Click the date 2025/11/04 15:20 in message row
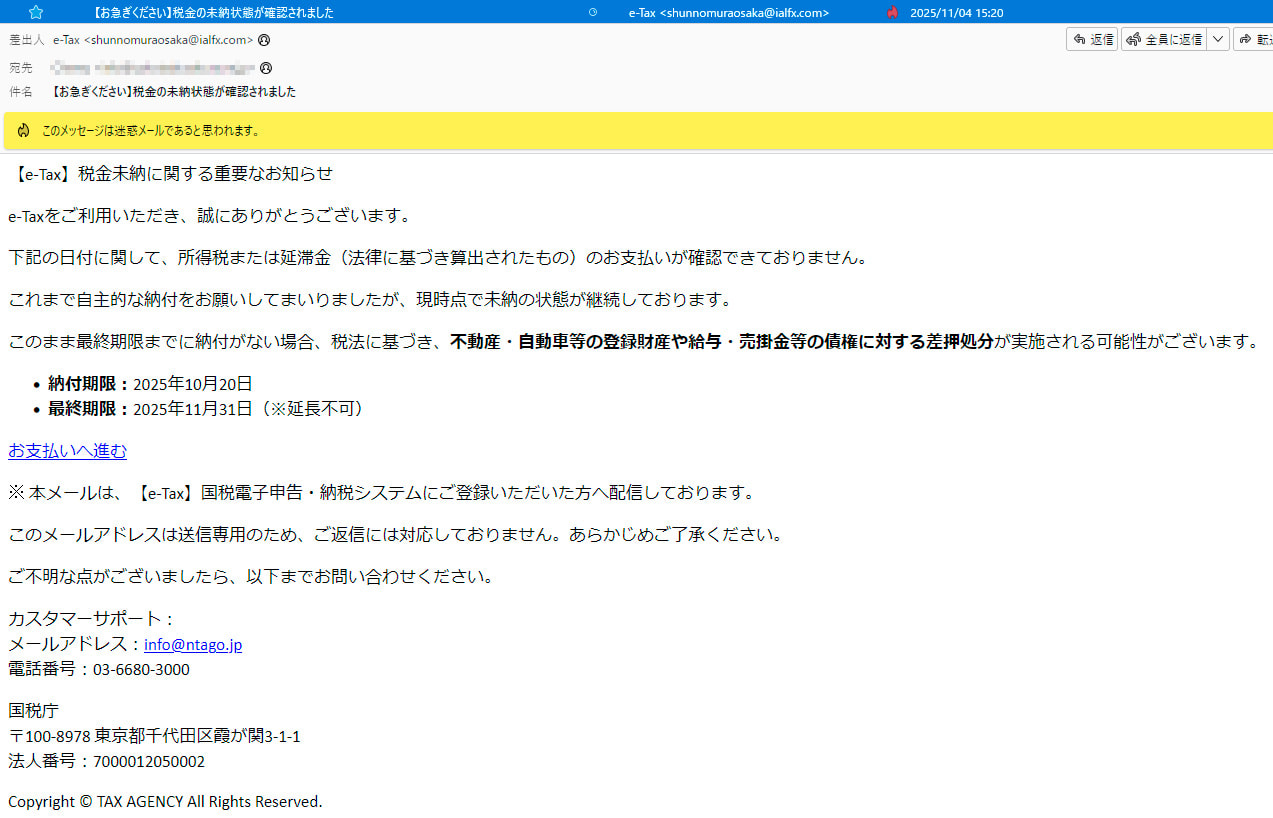The image size is (1273, 818). click(956, 12)
